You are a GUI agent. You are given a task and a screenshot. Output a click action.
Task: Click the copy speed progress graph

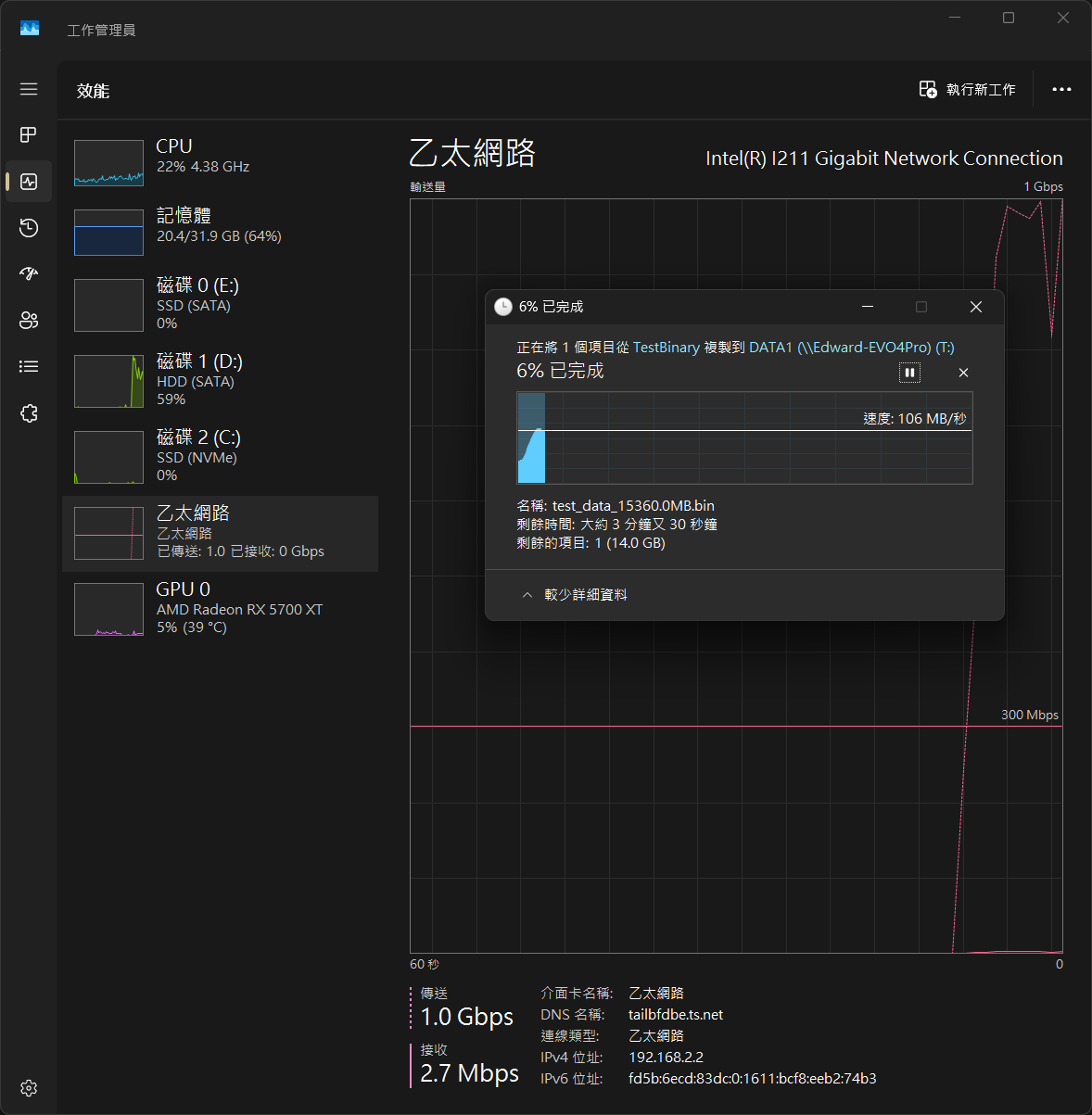744,437
